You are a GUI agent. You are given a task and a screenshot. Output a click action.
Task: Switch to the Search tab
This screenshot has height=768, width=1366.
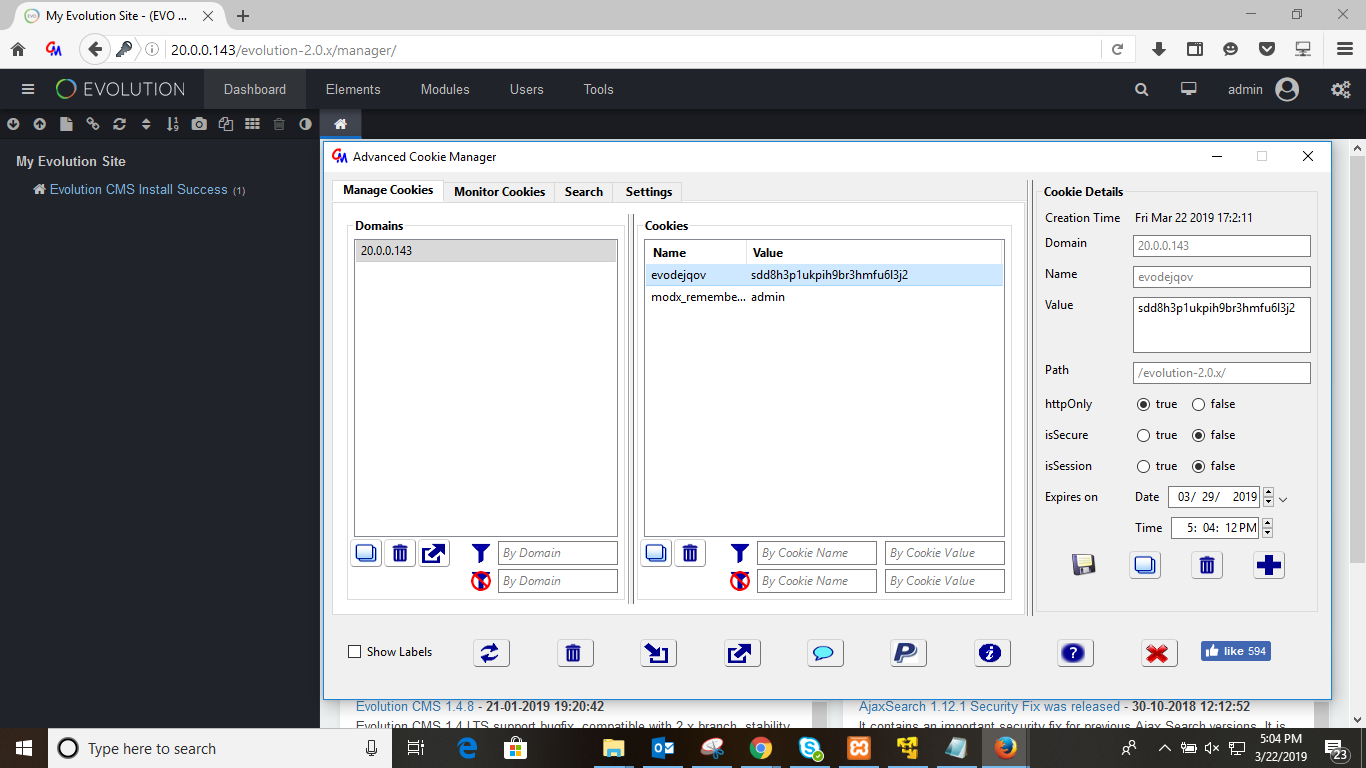(x=584, y=191)
